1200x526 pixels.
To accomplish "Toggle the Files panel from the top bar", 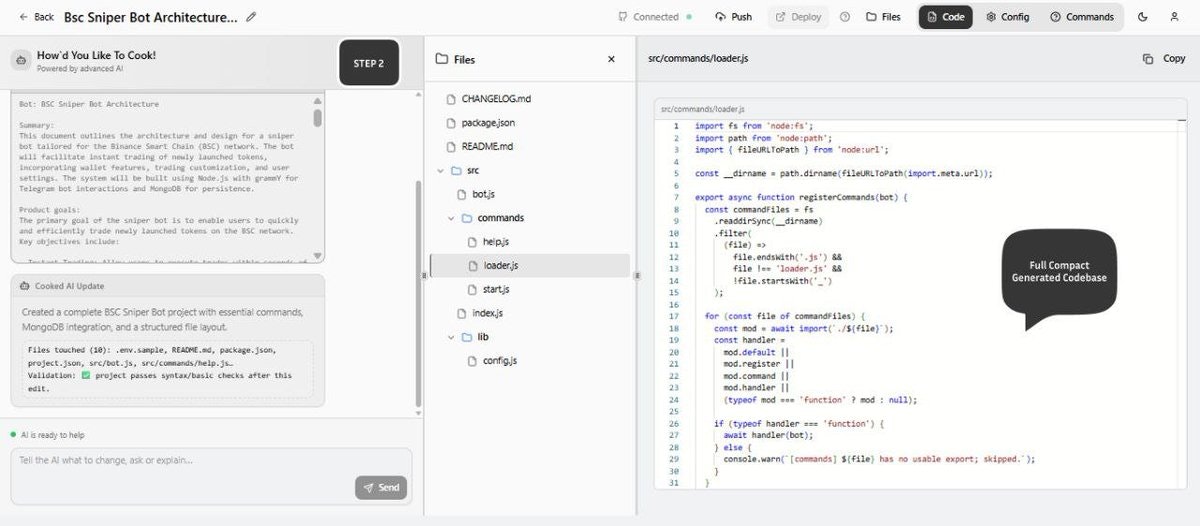I will click(x=883, y=17).
